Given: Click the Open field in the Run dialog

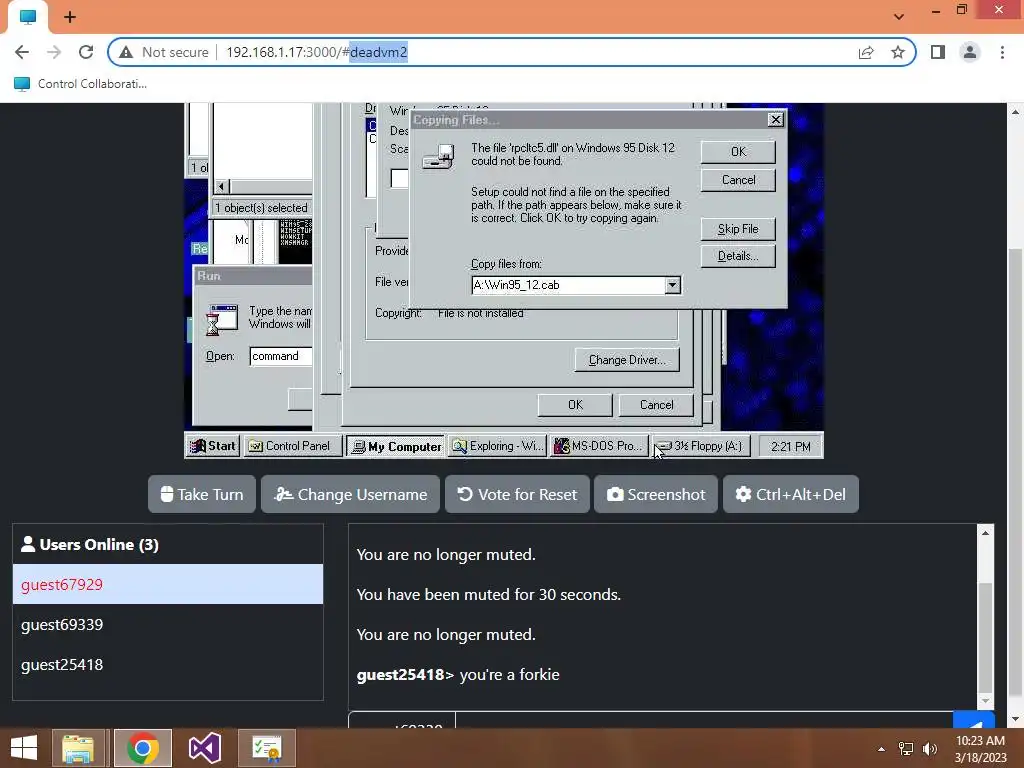Looking at the screenshot, I should point(281,357).
